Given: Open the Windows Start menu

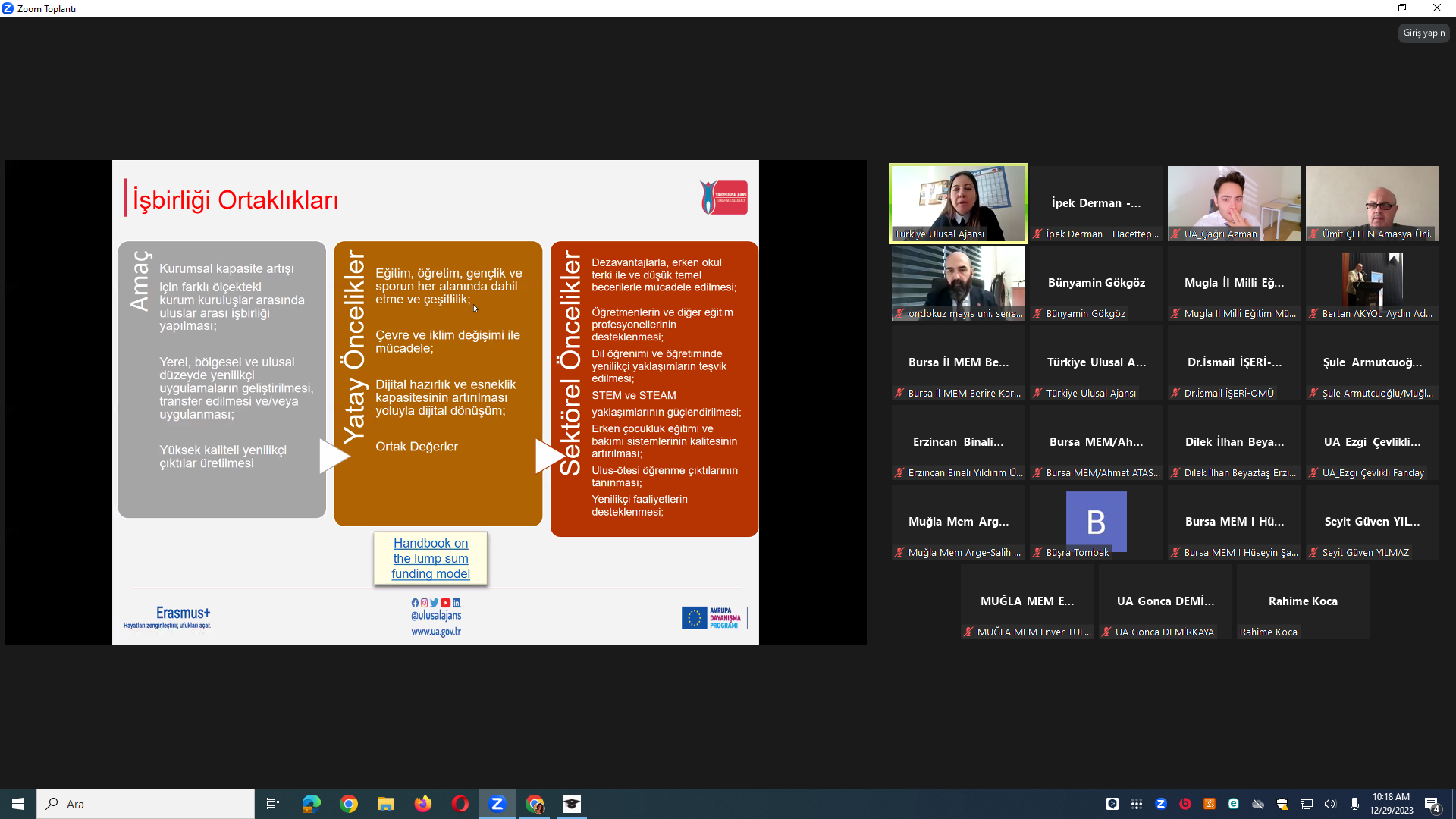Looking at the screenshot, I should (18, 804).
